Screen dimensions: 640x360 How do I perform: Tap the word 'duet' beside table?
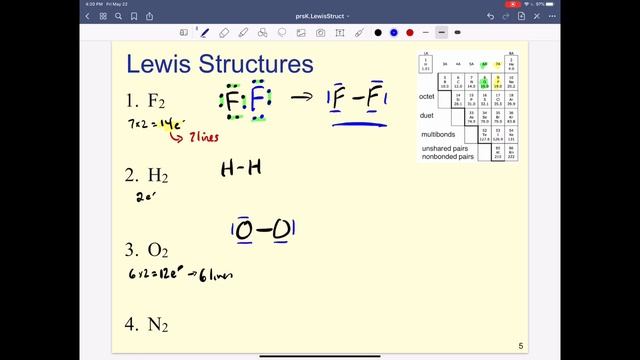click(427, 116)
